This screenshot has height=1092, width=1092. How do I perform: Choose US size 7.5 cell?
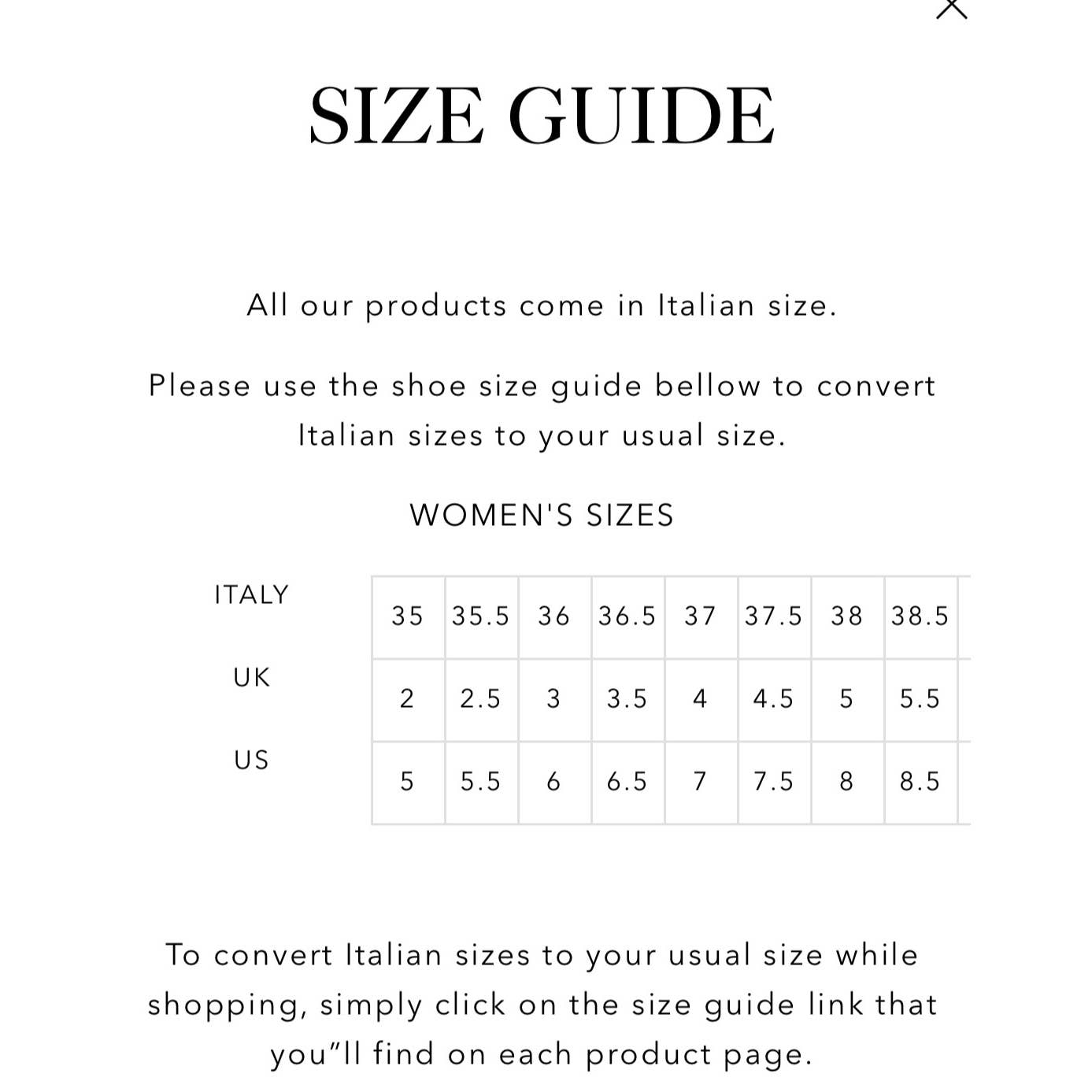[x=774, y=782]
